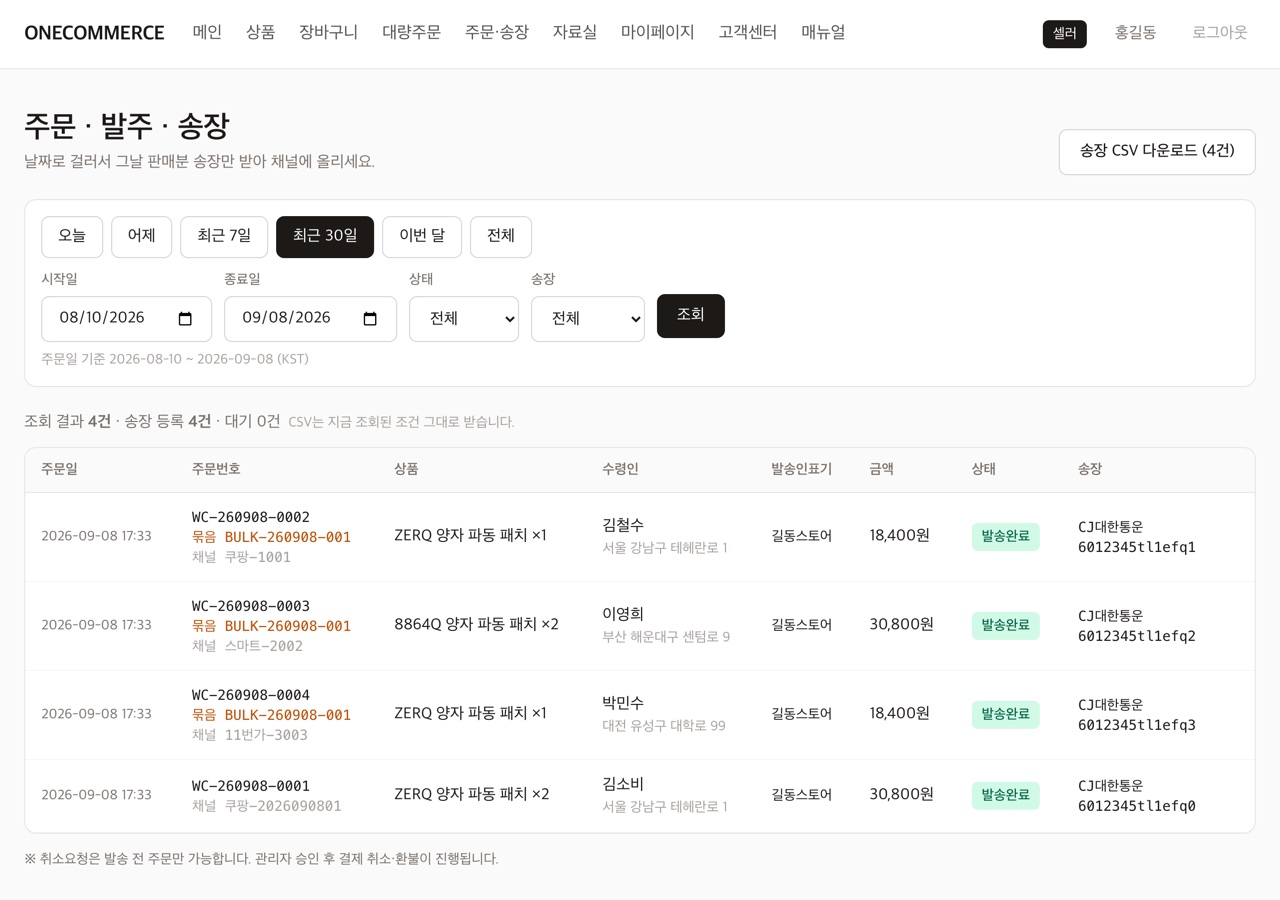Select the 어제 date range
This screenshot has height=900, width=1280.
coord(141,237)
